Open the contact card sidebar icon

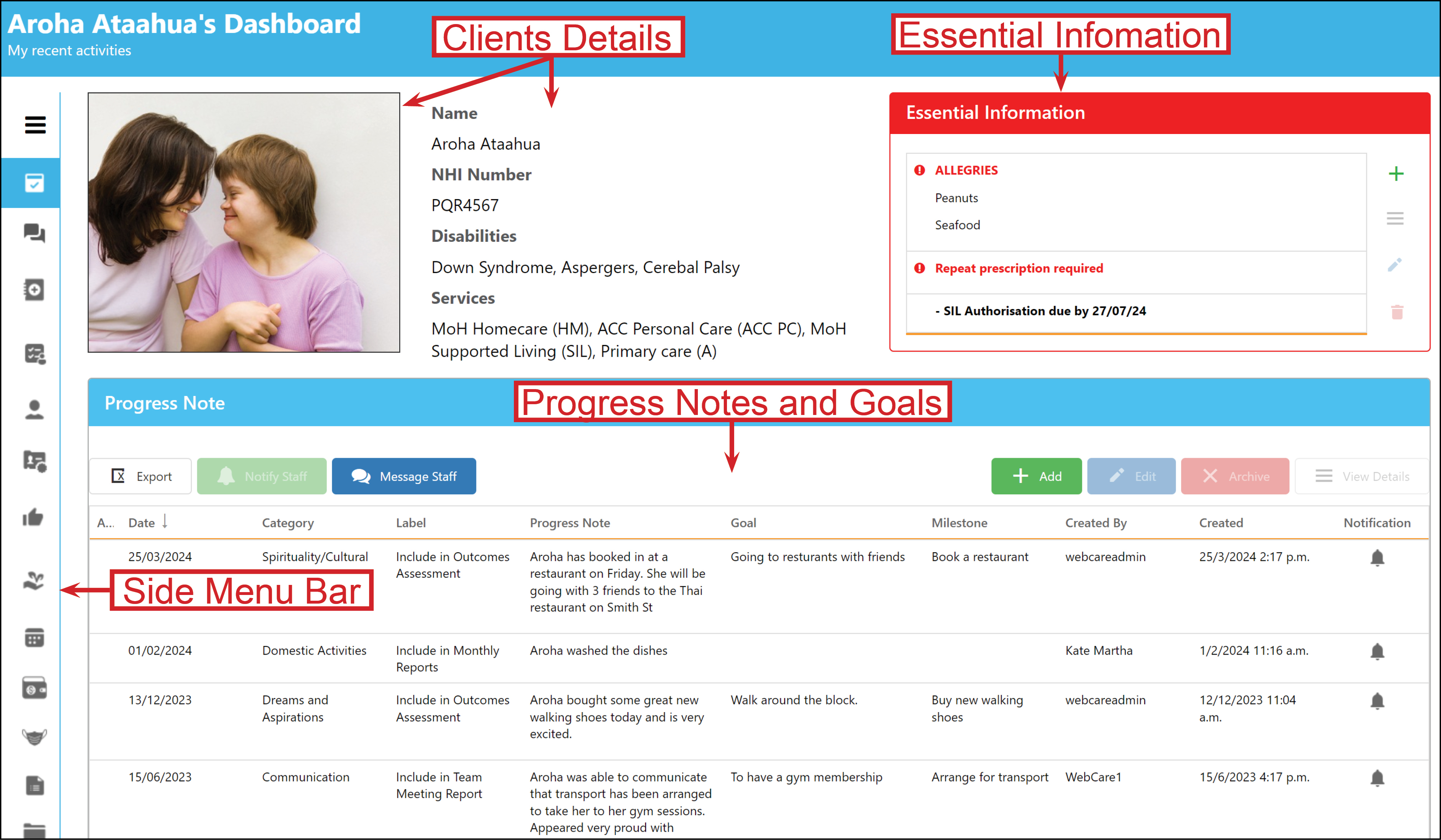tap(34, 461)
